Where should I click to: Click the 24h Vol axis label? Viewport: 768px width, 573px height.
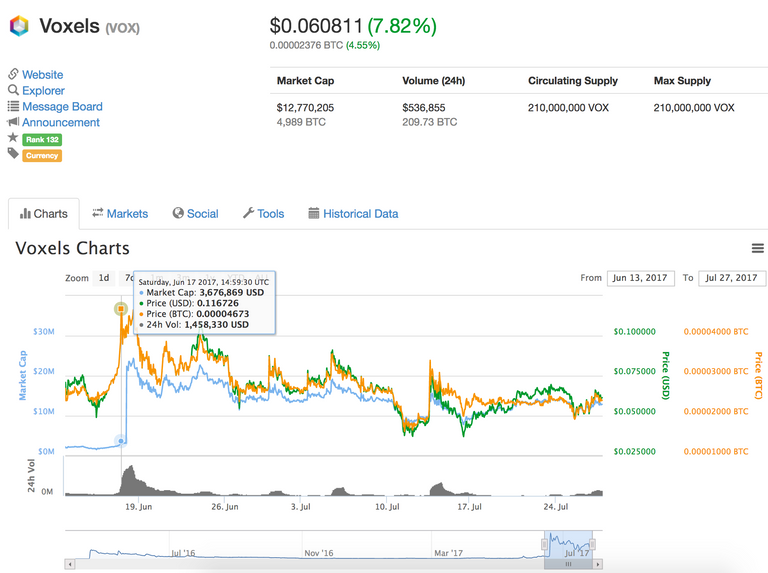(31, 476)
